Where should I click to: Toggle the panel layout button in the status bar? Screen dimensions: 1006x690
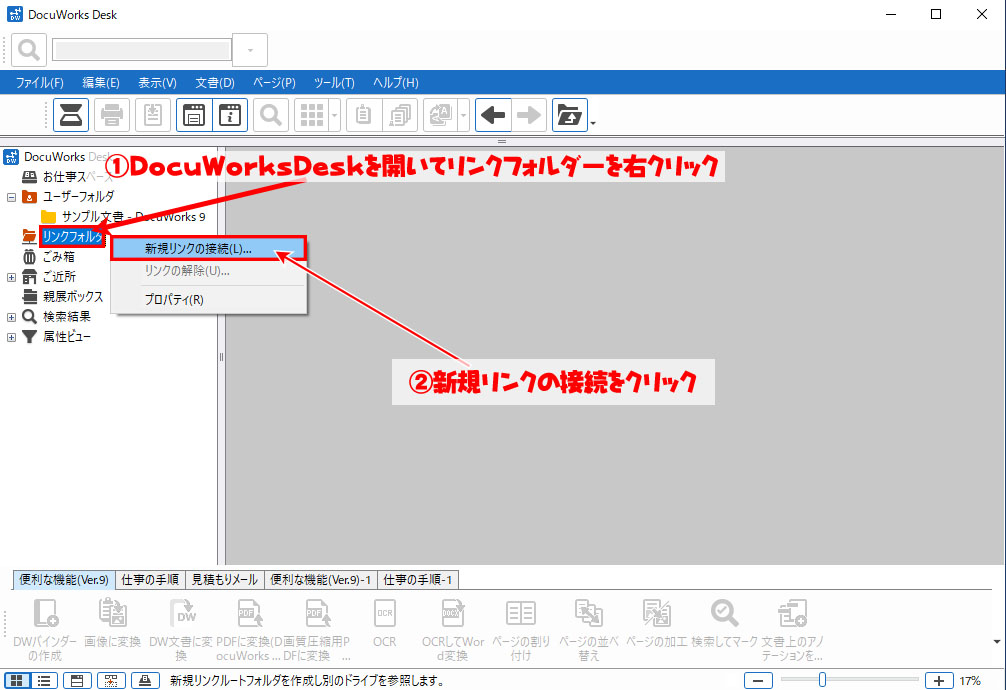click(77, 680)
